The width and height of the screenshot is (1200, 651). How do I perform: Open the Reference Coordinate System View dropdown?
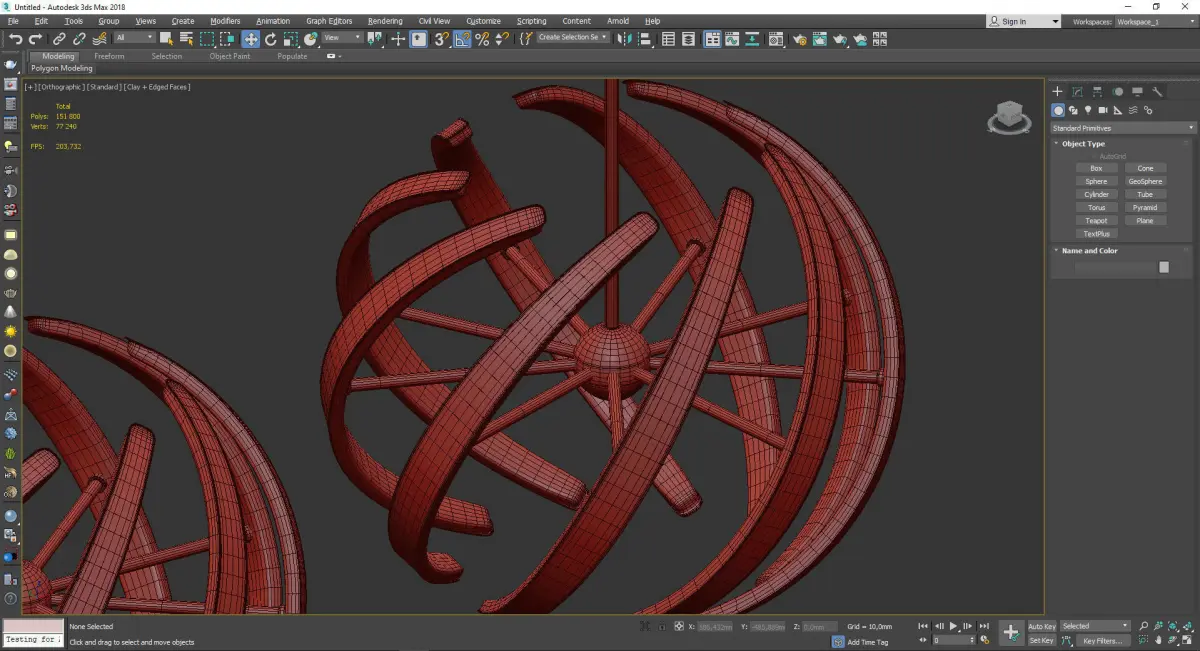coord(342,38)
